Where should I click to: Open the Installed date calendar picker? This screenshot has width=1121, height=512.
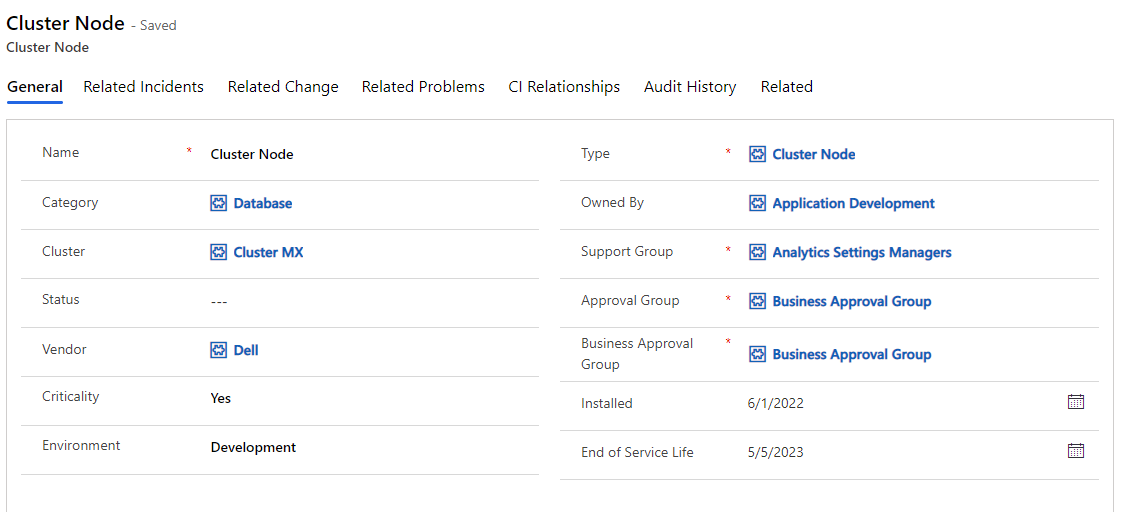tap(1076, 402)
